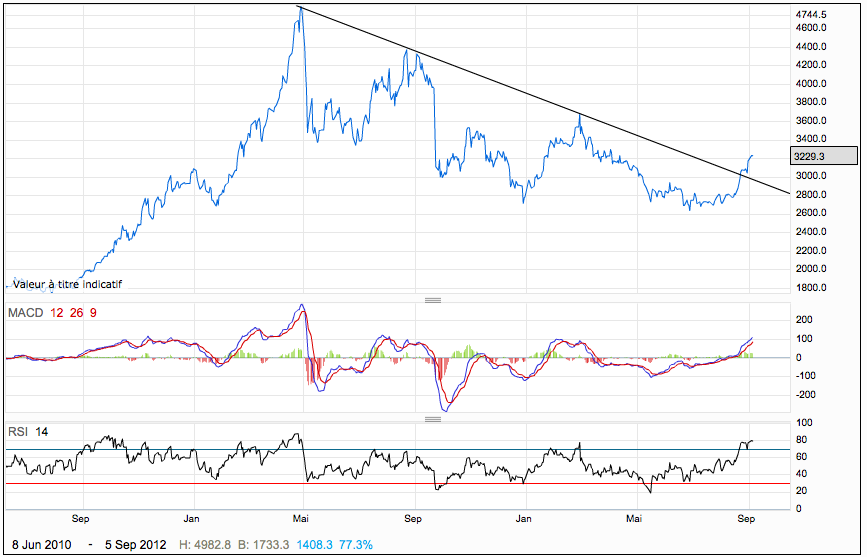
Task: Select the blue RSI overbought level line
Action: click(398, 449)
